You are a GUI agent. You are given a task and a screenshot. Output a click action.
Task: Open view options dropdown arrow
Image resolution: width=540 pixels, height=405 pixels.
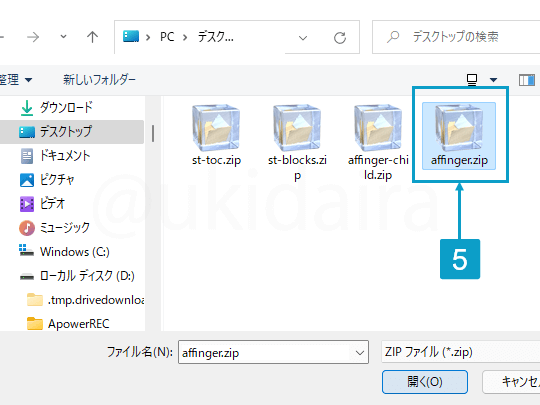494,80
